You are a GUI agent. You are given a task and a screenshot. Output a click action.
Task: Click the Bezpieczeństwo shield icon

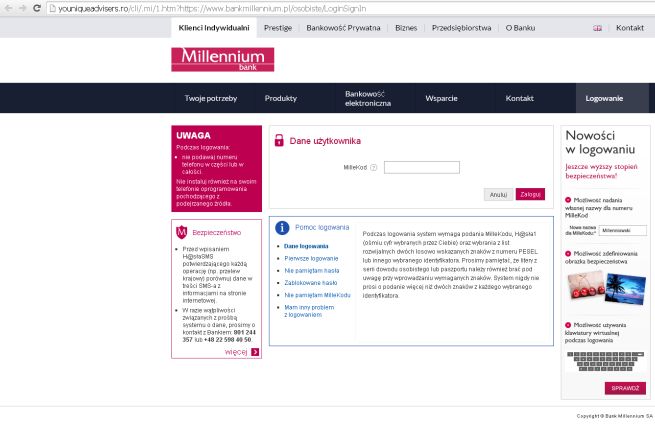pos(181,232)
